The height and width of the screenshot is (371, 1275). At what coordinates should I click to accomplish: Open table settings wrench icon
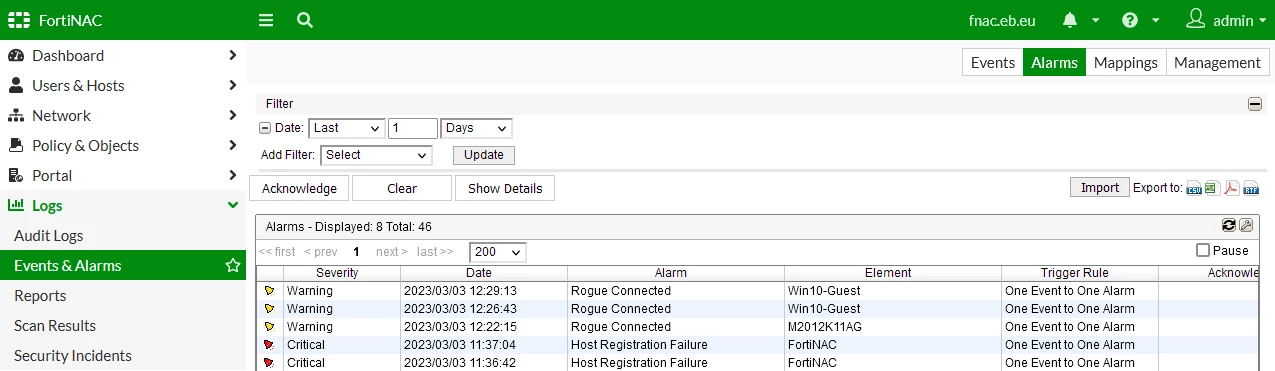pos(1246,225)
